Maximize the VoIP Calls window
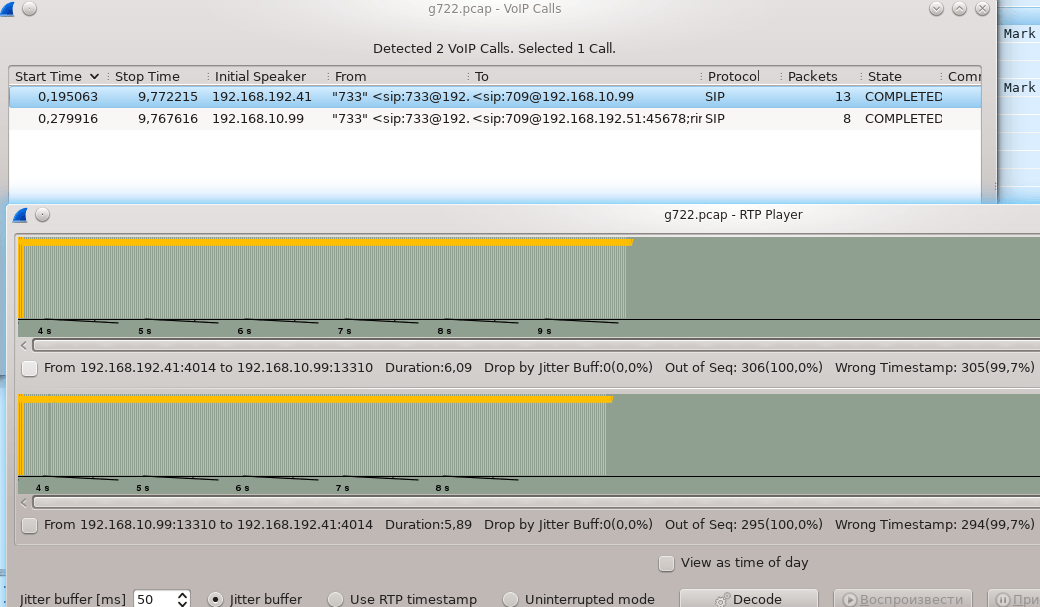 pyautogui.click(x=959, y=9)
